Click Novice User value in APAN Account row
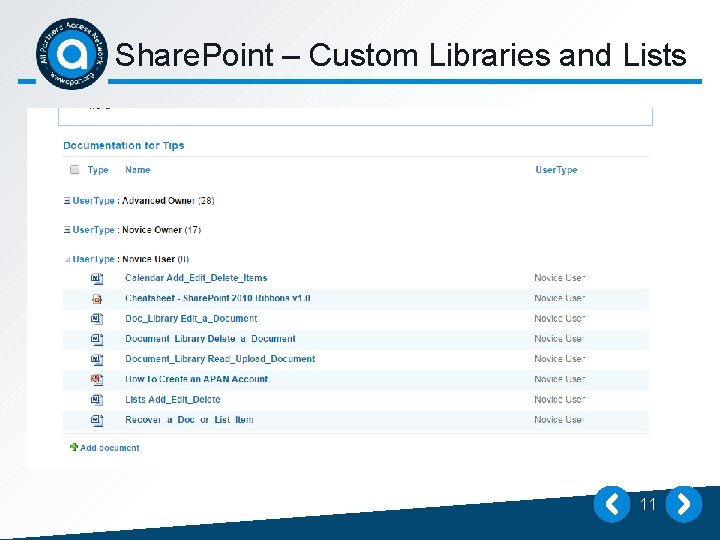This screenshot has width=720, height=540. click(559, 379)
